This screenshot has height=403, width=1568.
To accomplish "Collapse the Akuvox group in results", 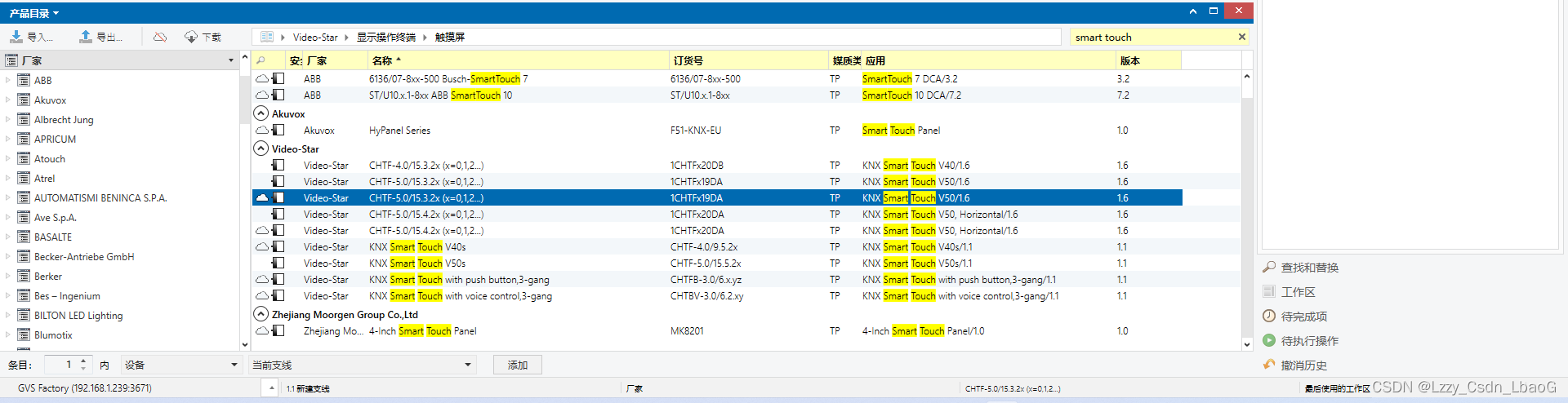I will (x=261, y=113).
